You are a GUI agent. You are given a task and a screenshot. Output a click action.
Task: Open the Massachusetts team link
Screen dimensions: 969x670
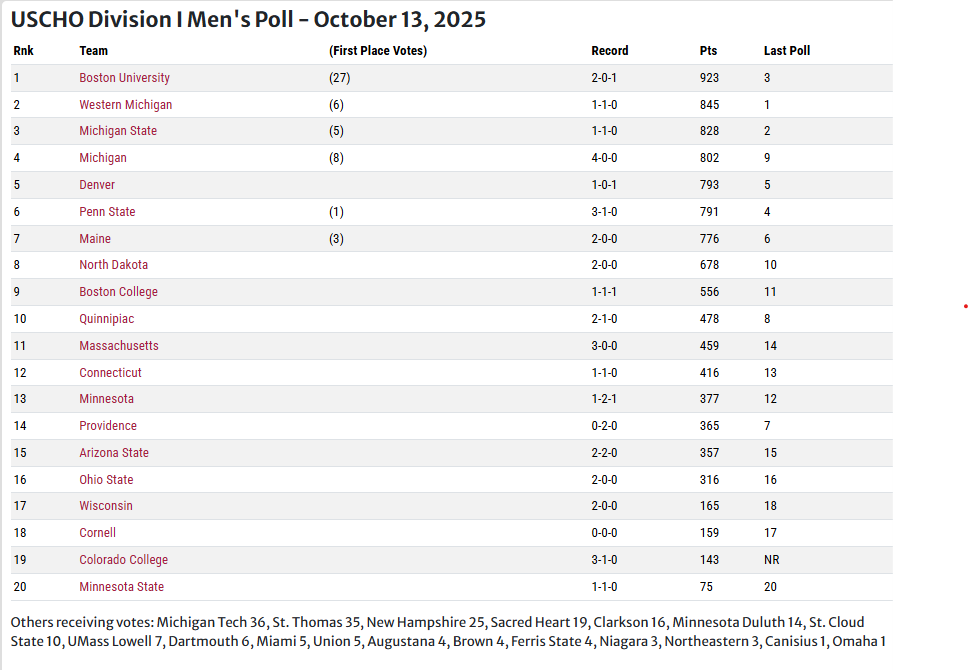119,346
